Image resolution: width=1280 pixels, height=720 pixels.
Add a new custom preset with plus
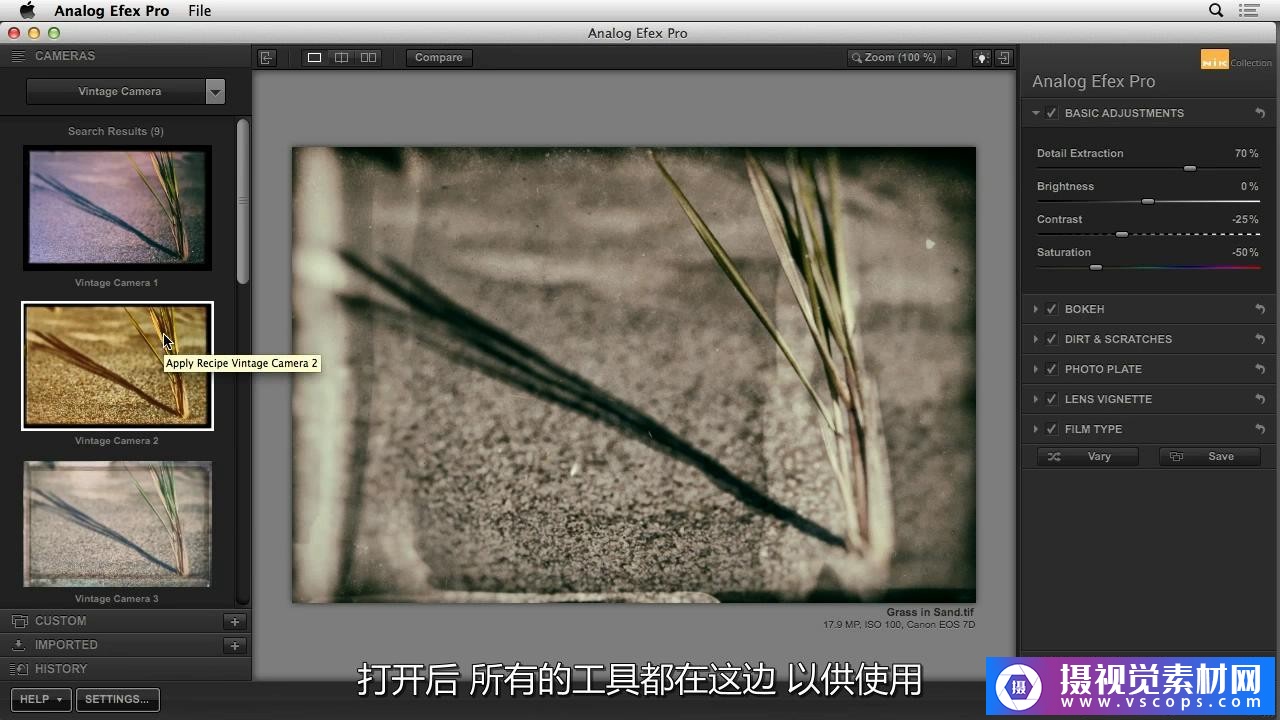[234, 622]
